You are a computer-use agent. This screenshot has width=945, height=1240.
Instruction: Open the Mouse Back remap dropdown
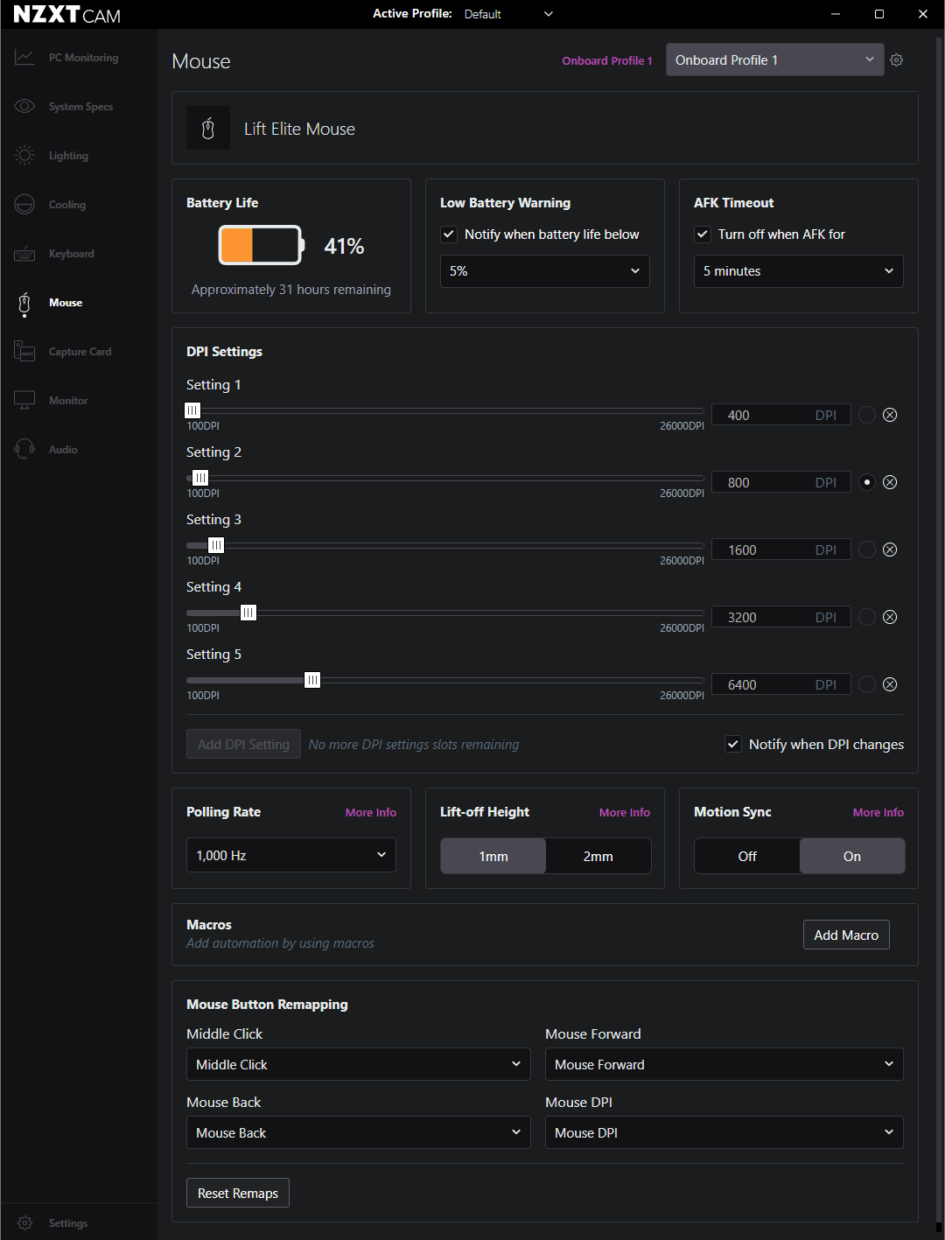click(x=358, y=1132)
